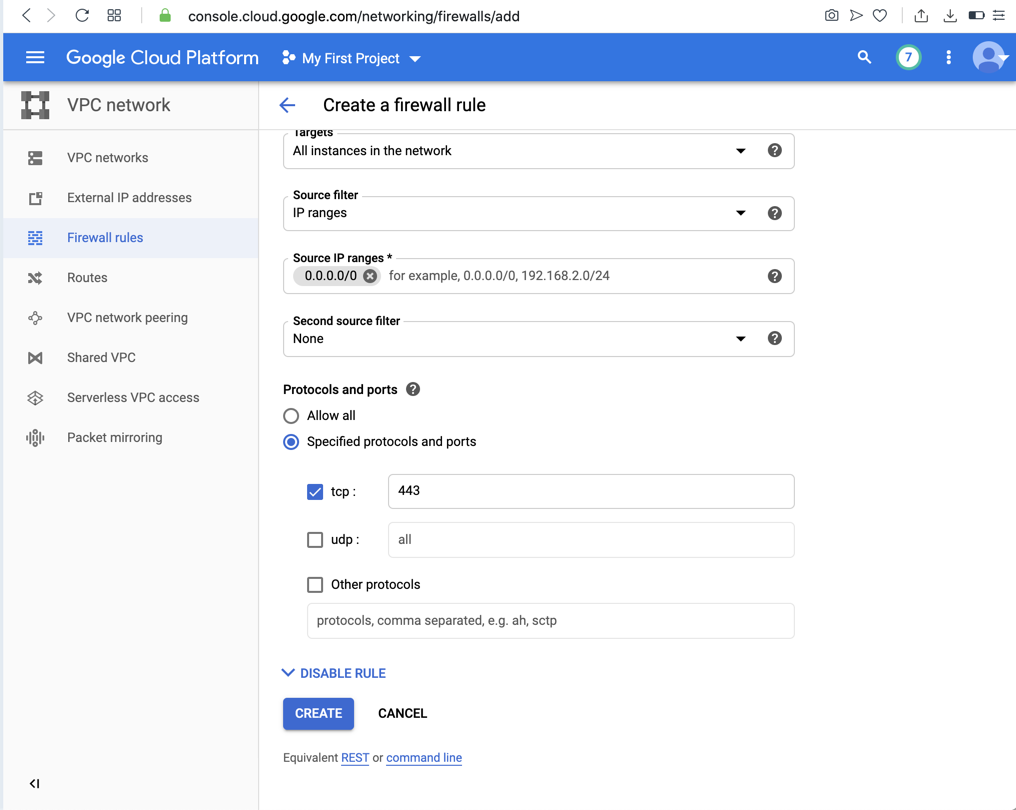Expand the Disable Rule section
The image size is (1016, 810).
coord(334,673)
